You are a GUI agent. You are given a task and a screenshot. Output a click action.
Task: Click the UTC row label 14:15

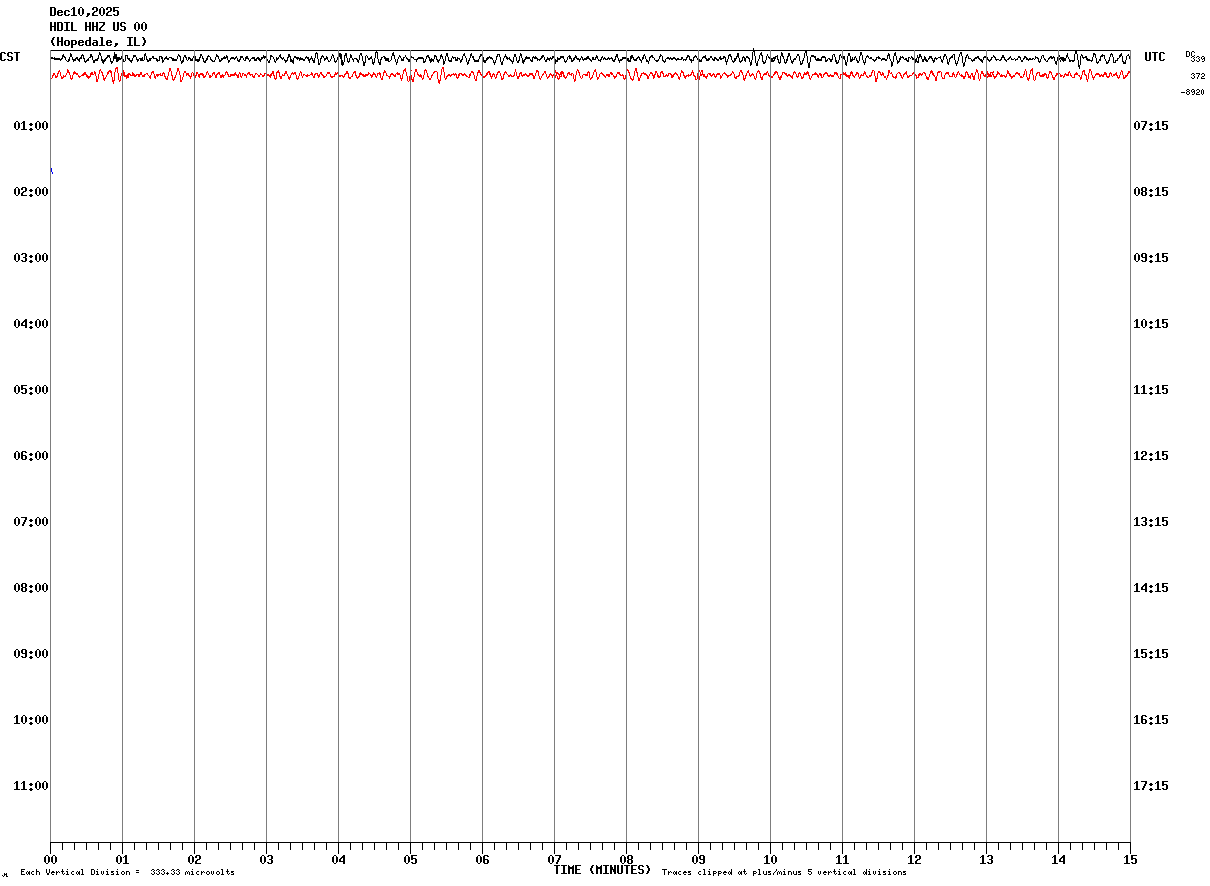pos(1150,588)
